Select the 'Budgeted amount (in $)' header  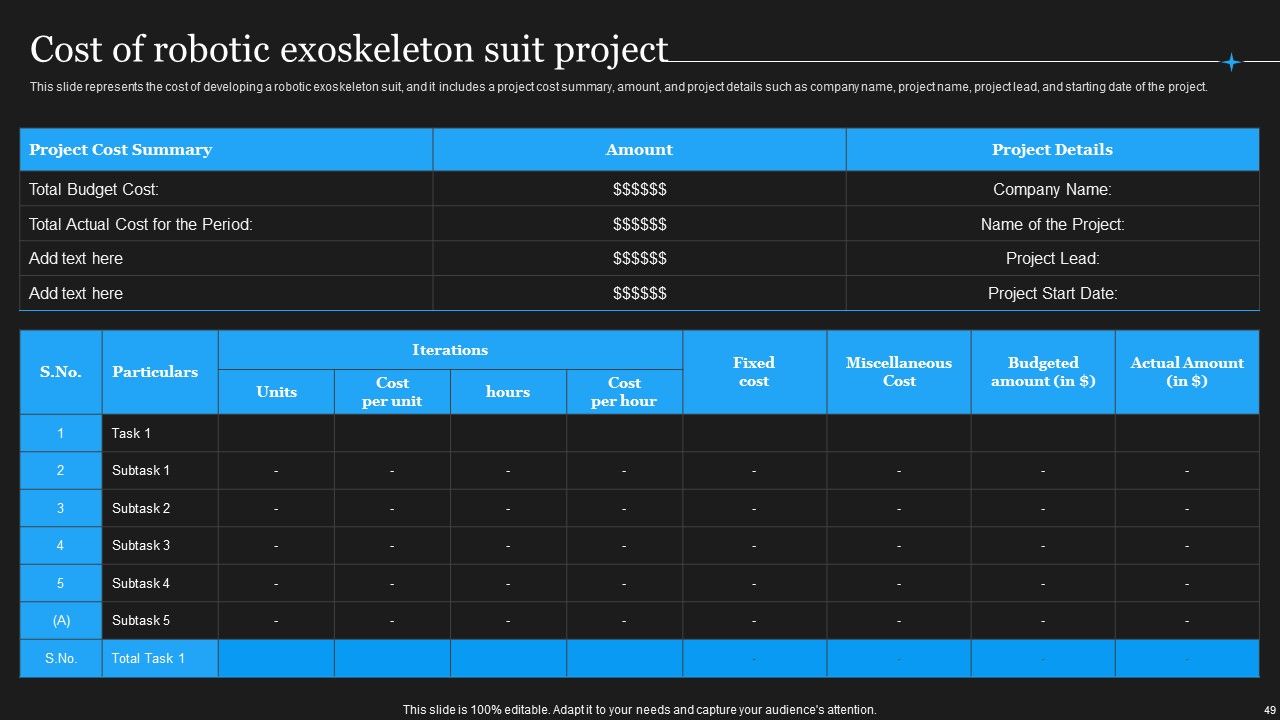(1043, 372)
